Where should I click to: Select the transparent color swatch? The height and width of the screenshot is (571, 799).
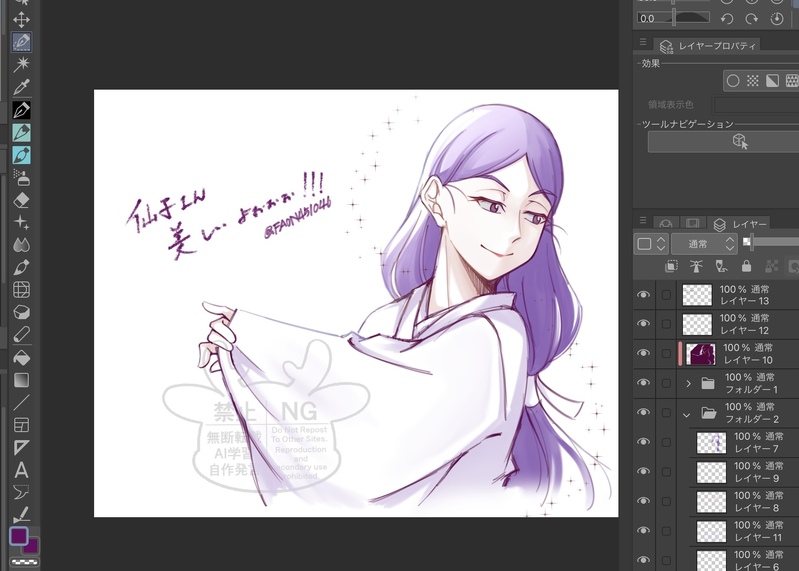pos(25,562)
